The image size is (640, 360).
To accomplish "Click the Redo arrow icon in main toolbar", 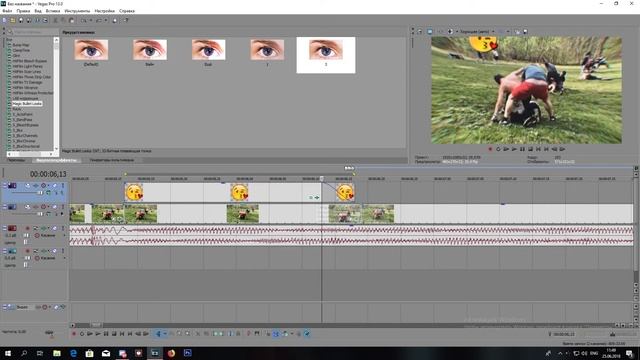I will coord(98,20).
